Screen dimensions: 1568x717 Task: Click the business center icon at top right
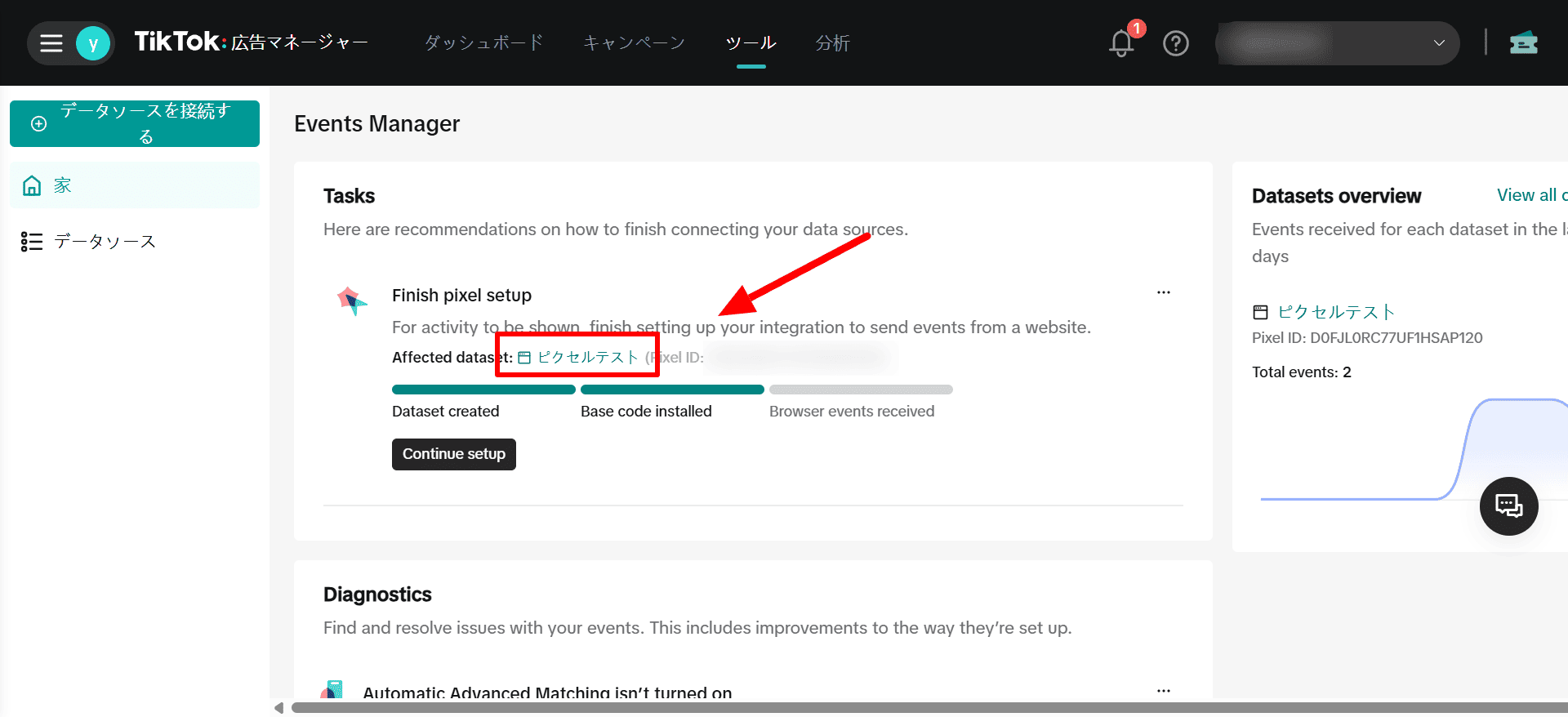point(1523,43)
